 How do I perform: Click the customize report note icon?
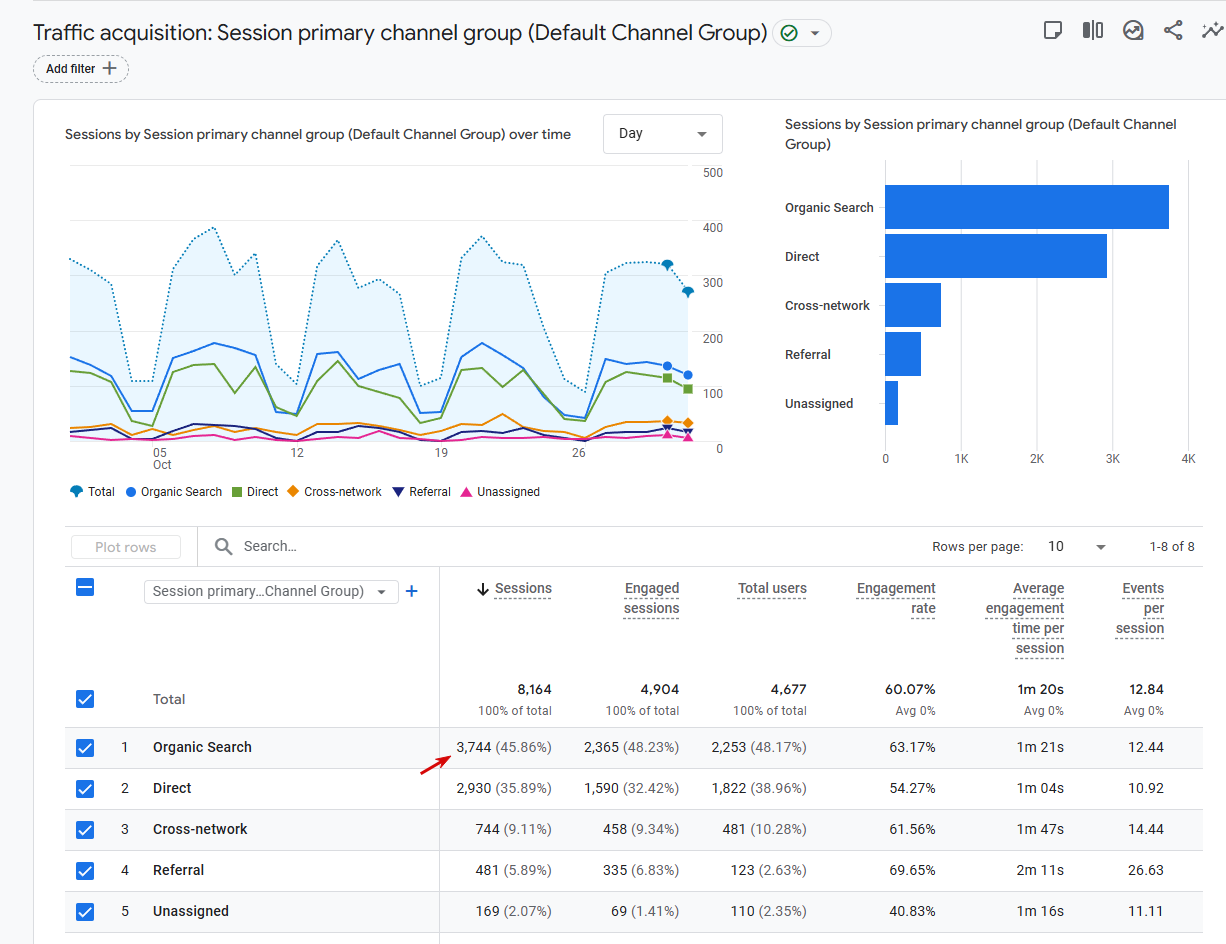click(x=1052, y=30)
